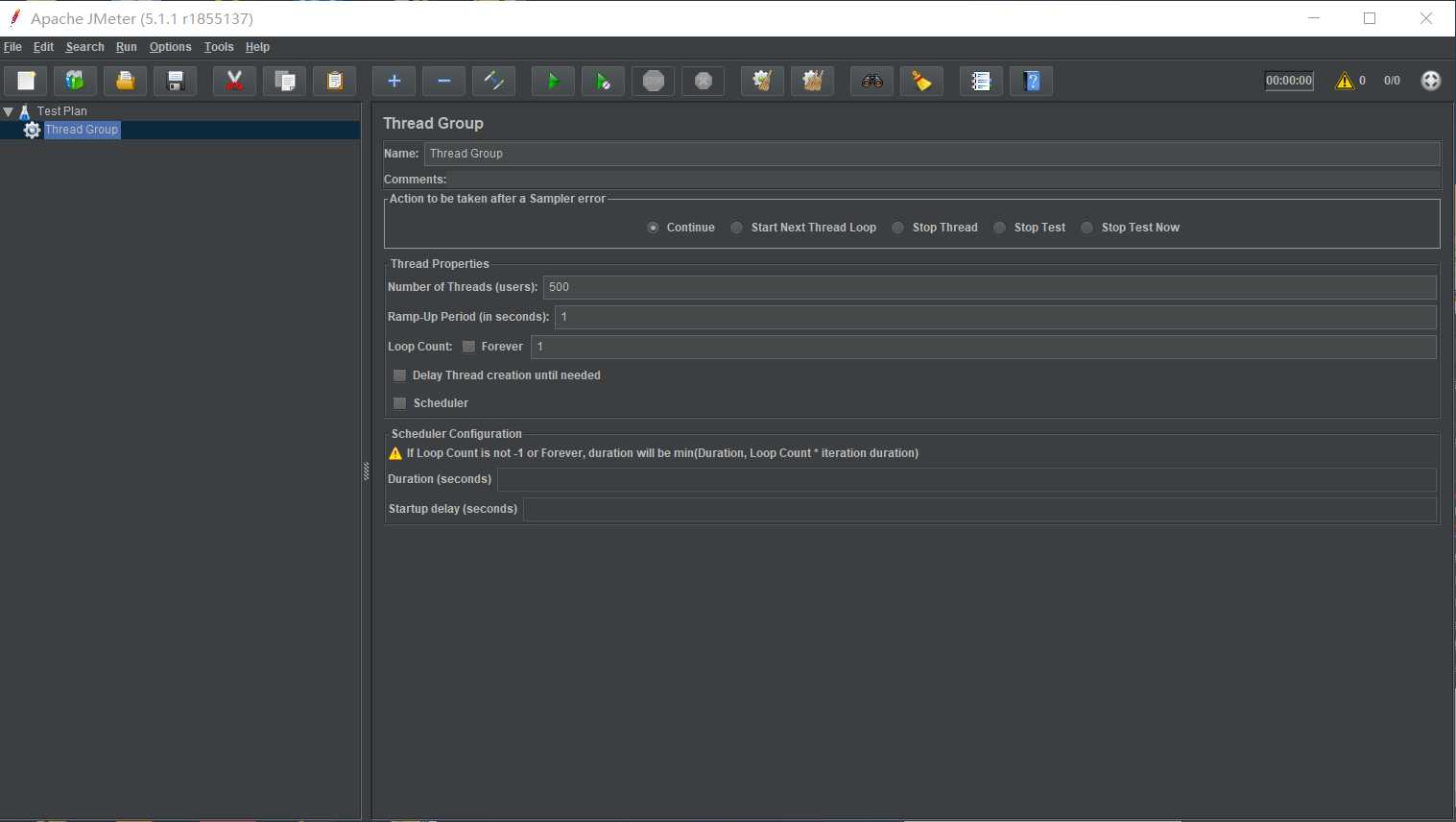Open the Options menu

click(x=170, y=47)
